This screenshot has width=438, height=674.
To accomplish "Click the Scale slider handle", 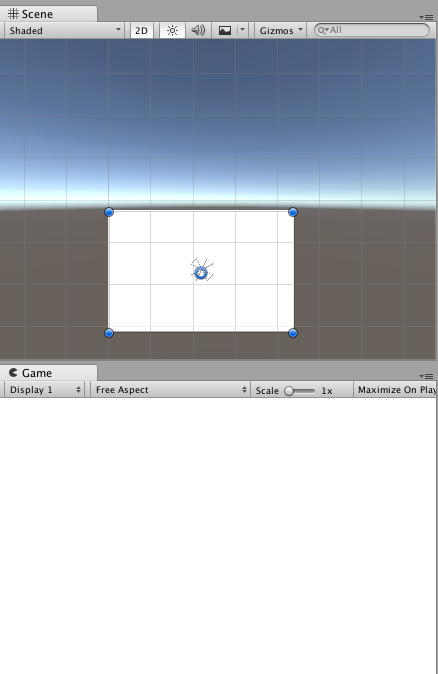I will [289, 391].
